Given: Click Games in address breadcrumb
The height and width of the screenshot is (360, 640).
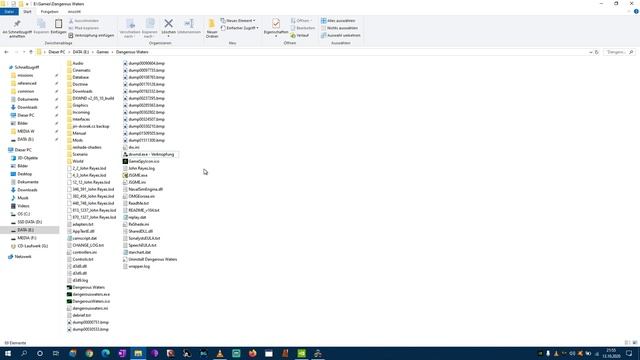Looking at the screenshot, I should (102, 52).
